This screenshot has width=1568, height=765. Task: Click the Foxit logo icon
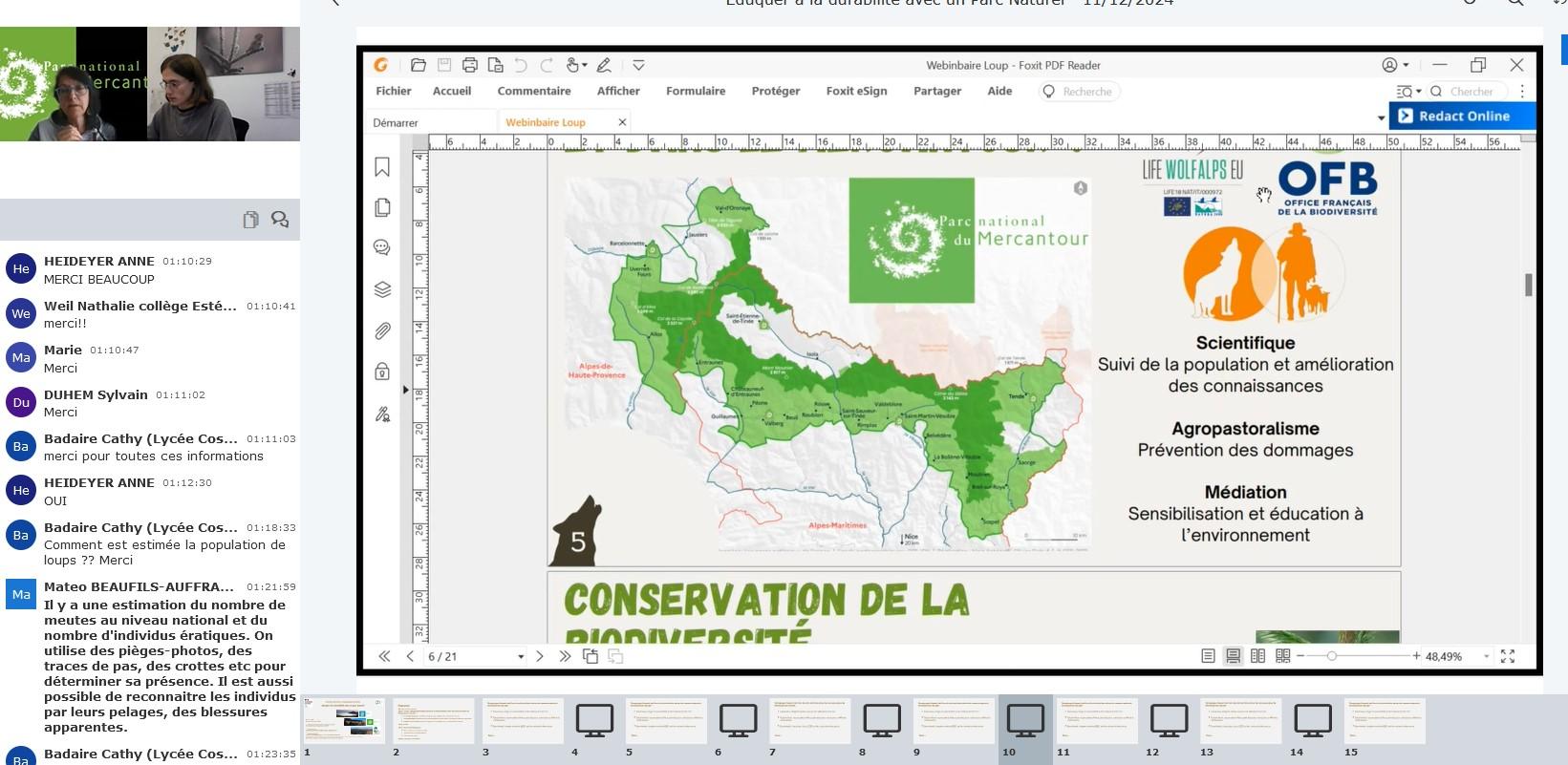[380, 65]
